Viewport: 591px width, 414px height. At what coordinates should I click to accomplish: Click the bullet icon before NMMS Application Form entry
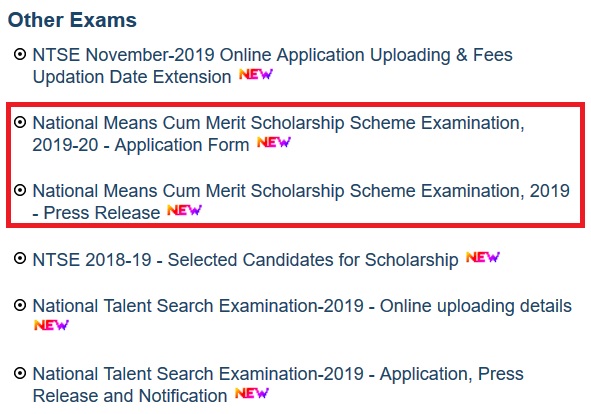coord(20,123)
